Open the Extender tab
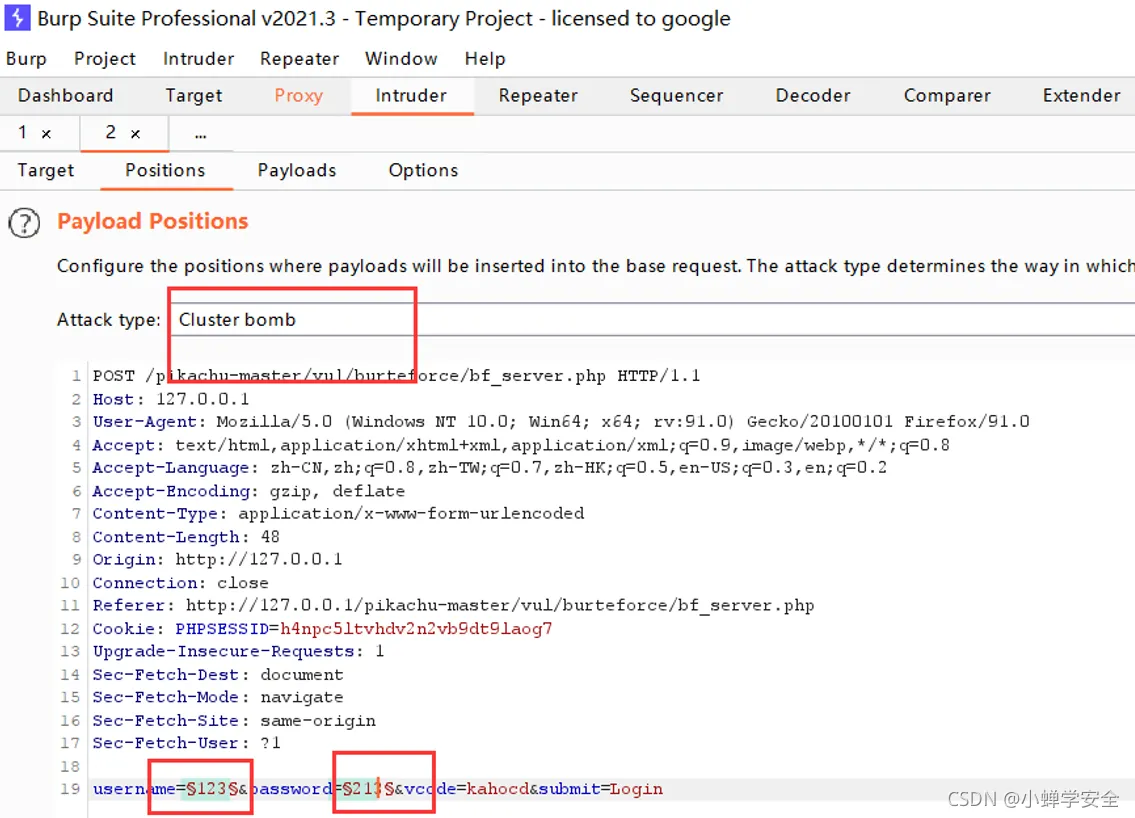Image resolution: width=1135 pixels, height=818 pixels. (1081, 96)
